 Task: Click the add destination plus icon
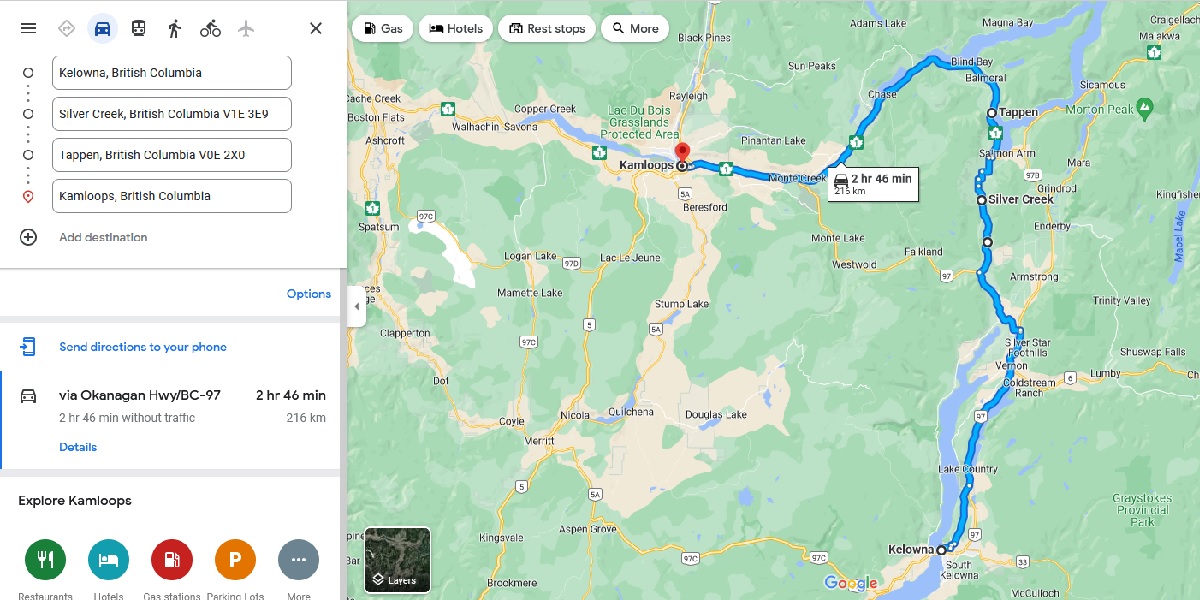28,237
